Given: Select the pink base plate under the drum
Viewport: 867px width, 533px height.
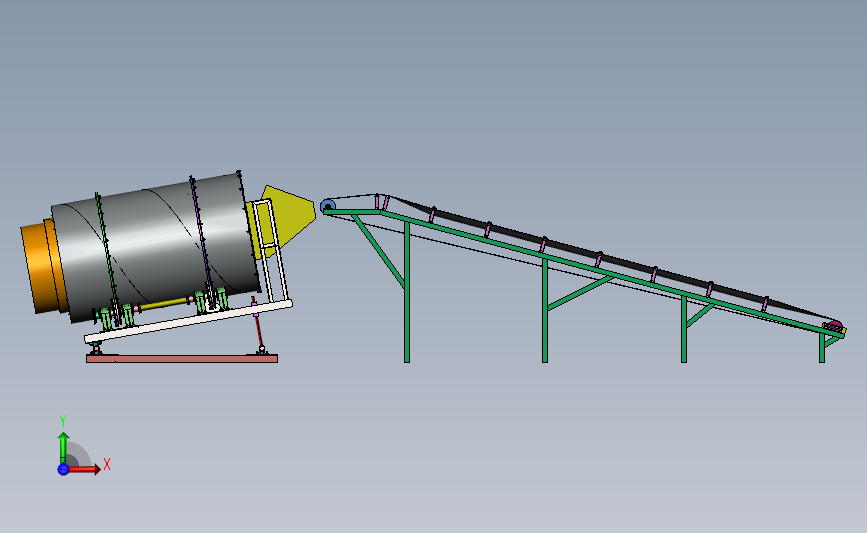Looking at the screenshot, I should pos(182,359).
